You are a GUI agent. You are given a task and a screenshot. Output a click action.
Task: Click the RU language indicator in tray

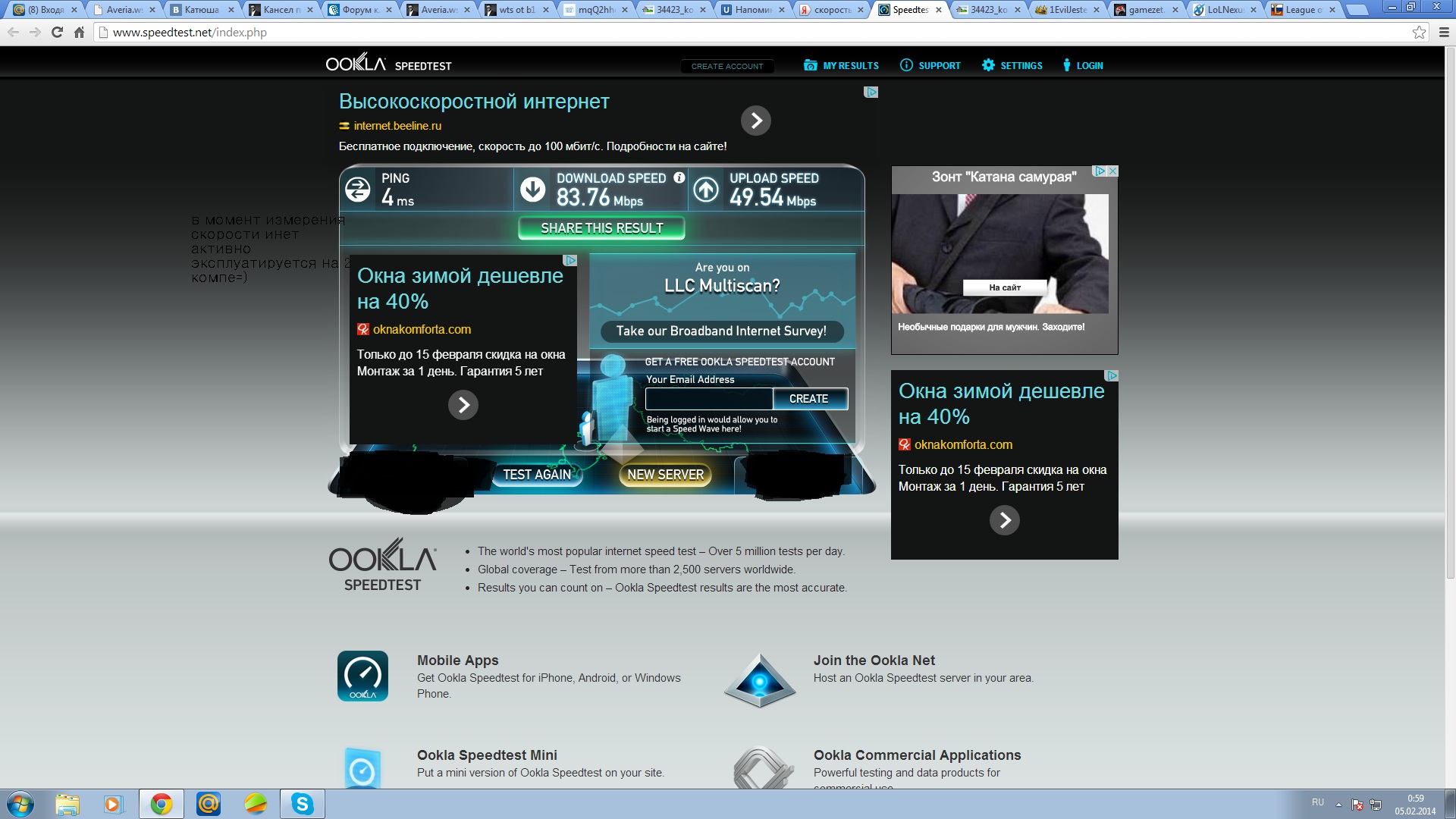1318,802
